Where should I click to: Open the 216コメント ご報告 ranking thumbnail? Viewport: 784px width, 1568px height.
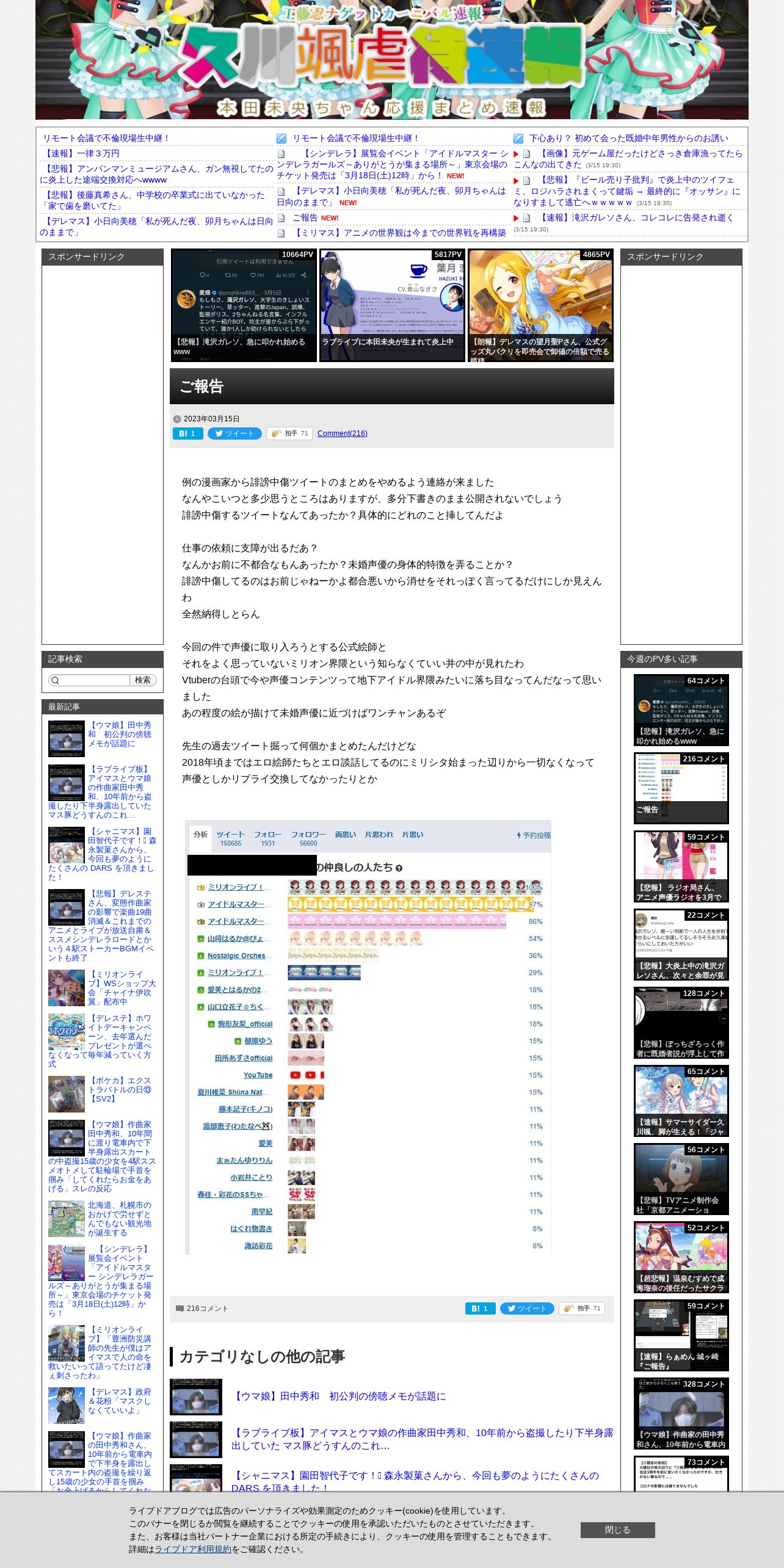(681, 788)
